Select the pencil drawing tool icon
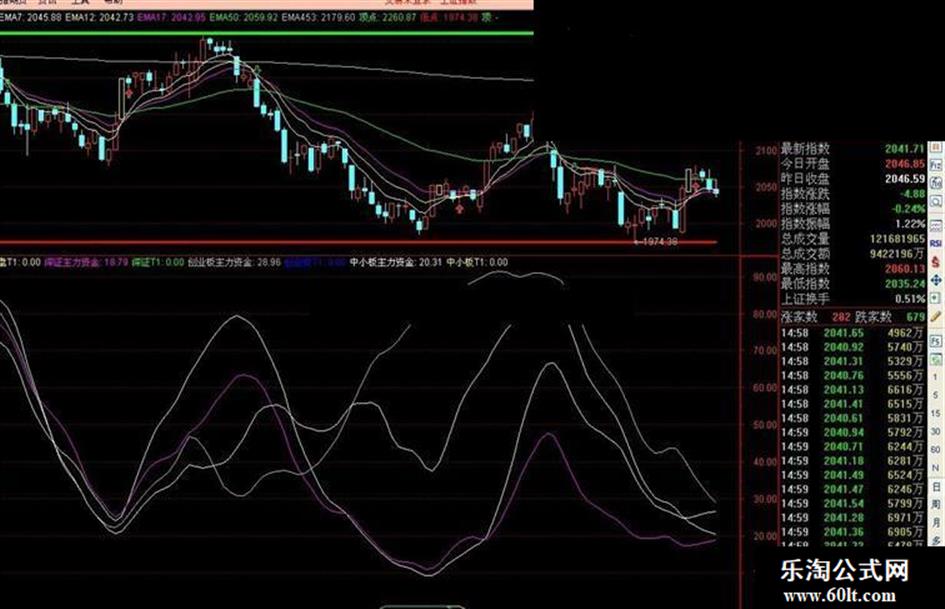 click(x=936, y=317)
